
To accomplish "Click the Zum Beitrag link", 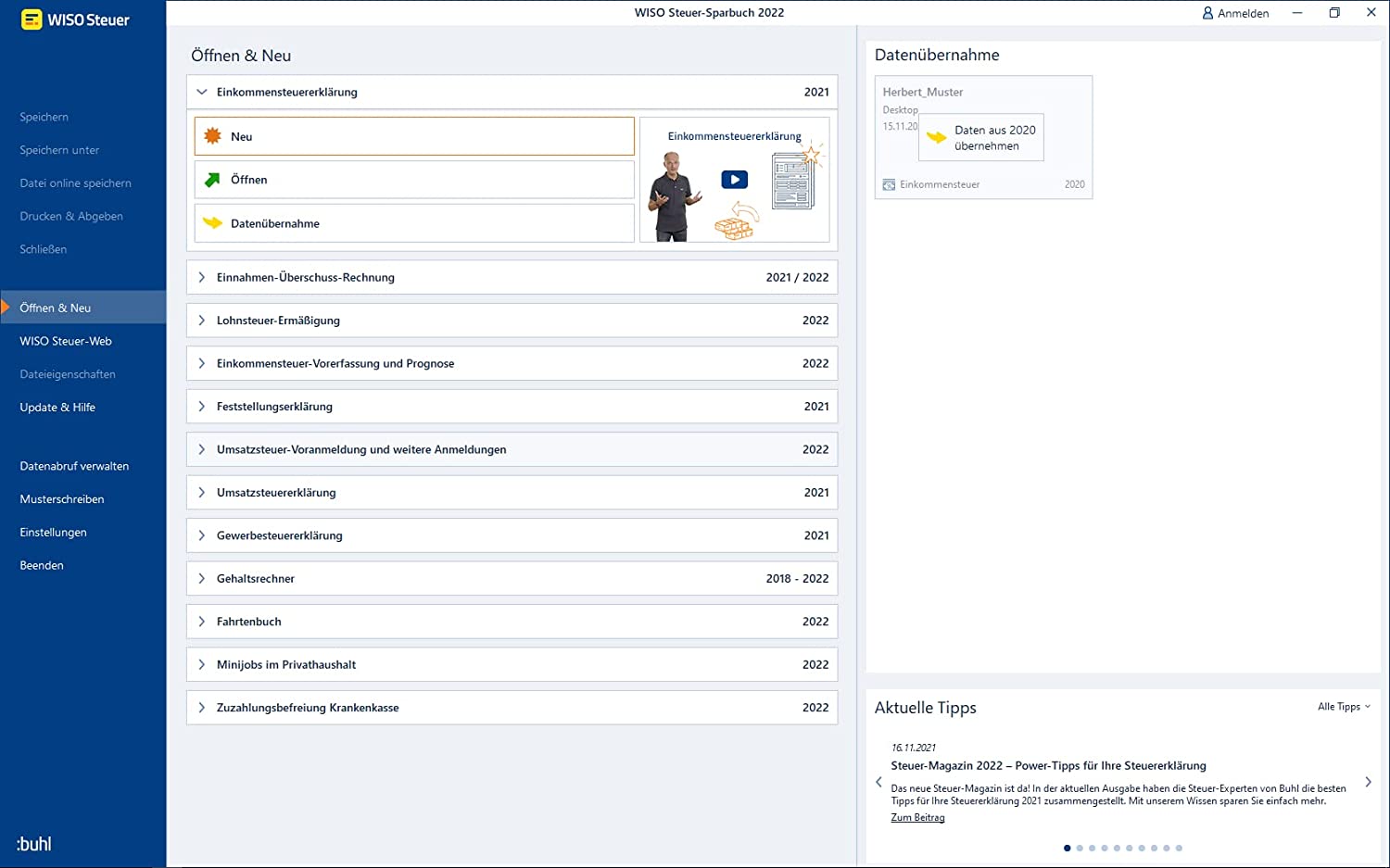I will pos(917,817).
